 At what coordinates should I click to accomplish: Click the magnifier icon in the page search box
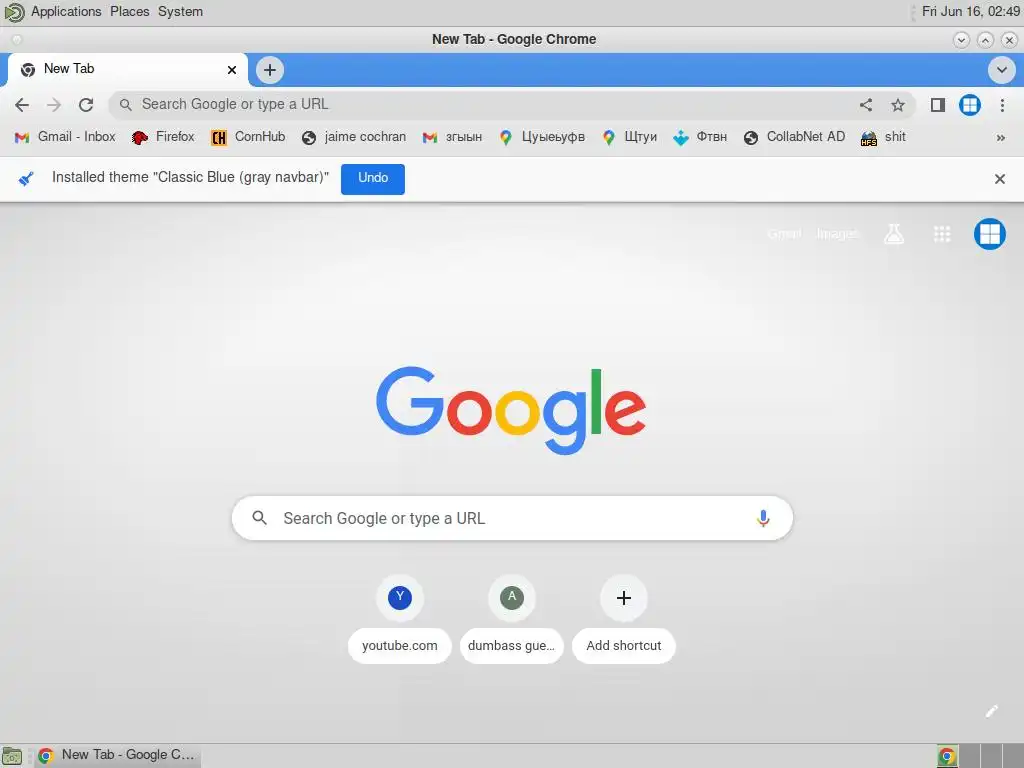click(x=259, y=518)
